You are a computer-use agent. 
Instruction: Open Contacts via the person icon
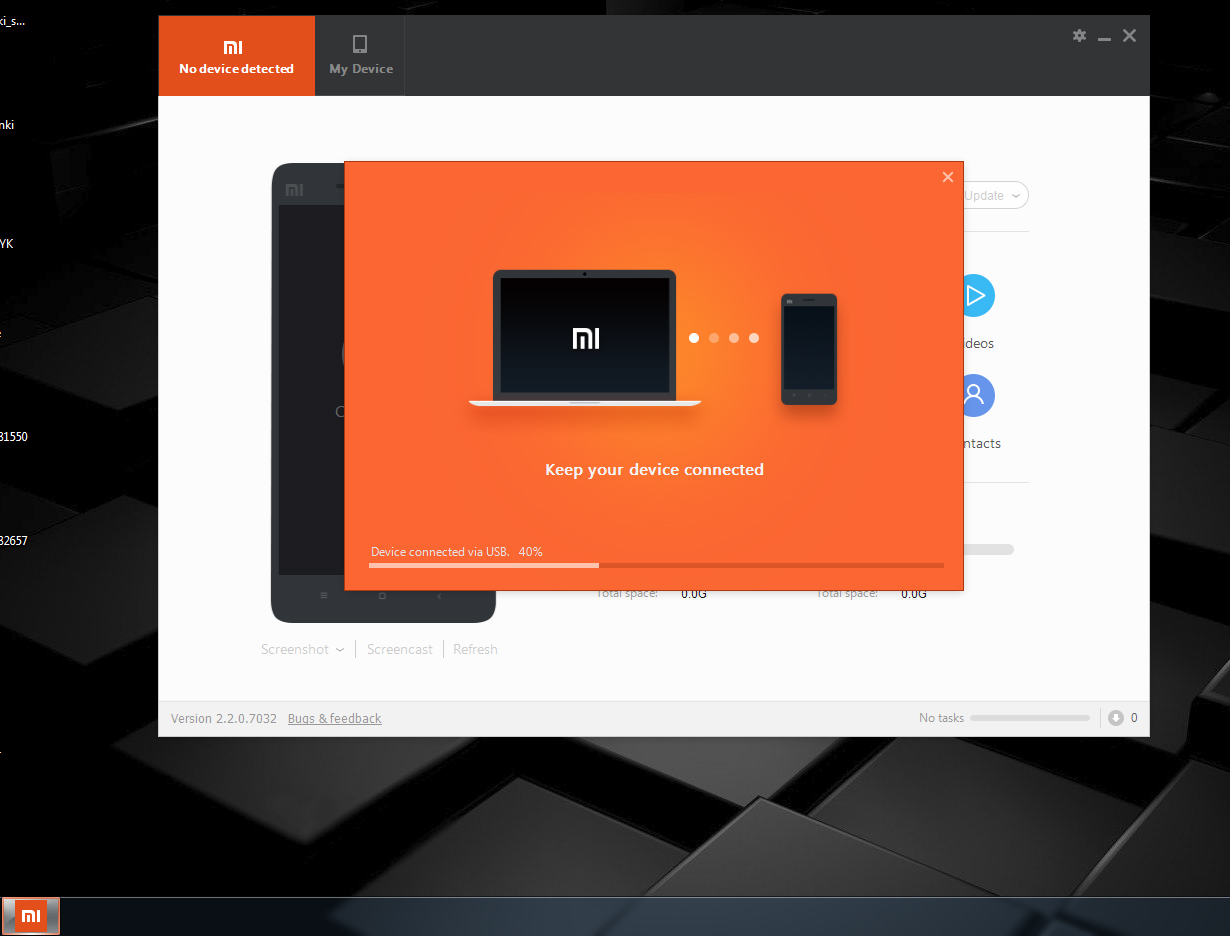point(975,395)
